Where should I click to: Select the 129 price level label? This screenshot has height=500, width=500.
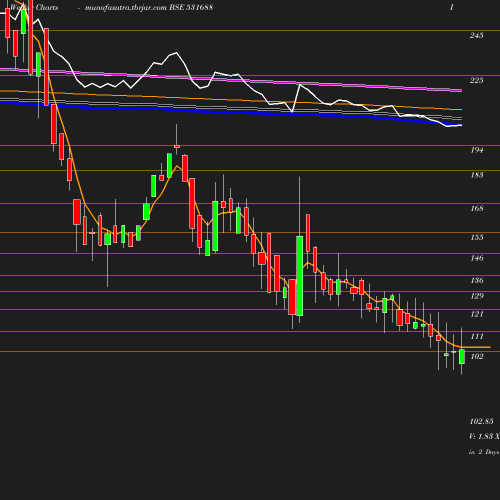pyautogui.click(x=477, y=296)
